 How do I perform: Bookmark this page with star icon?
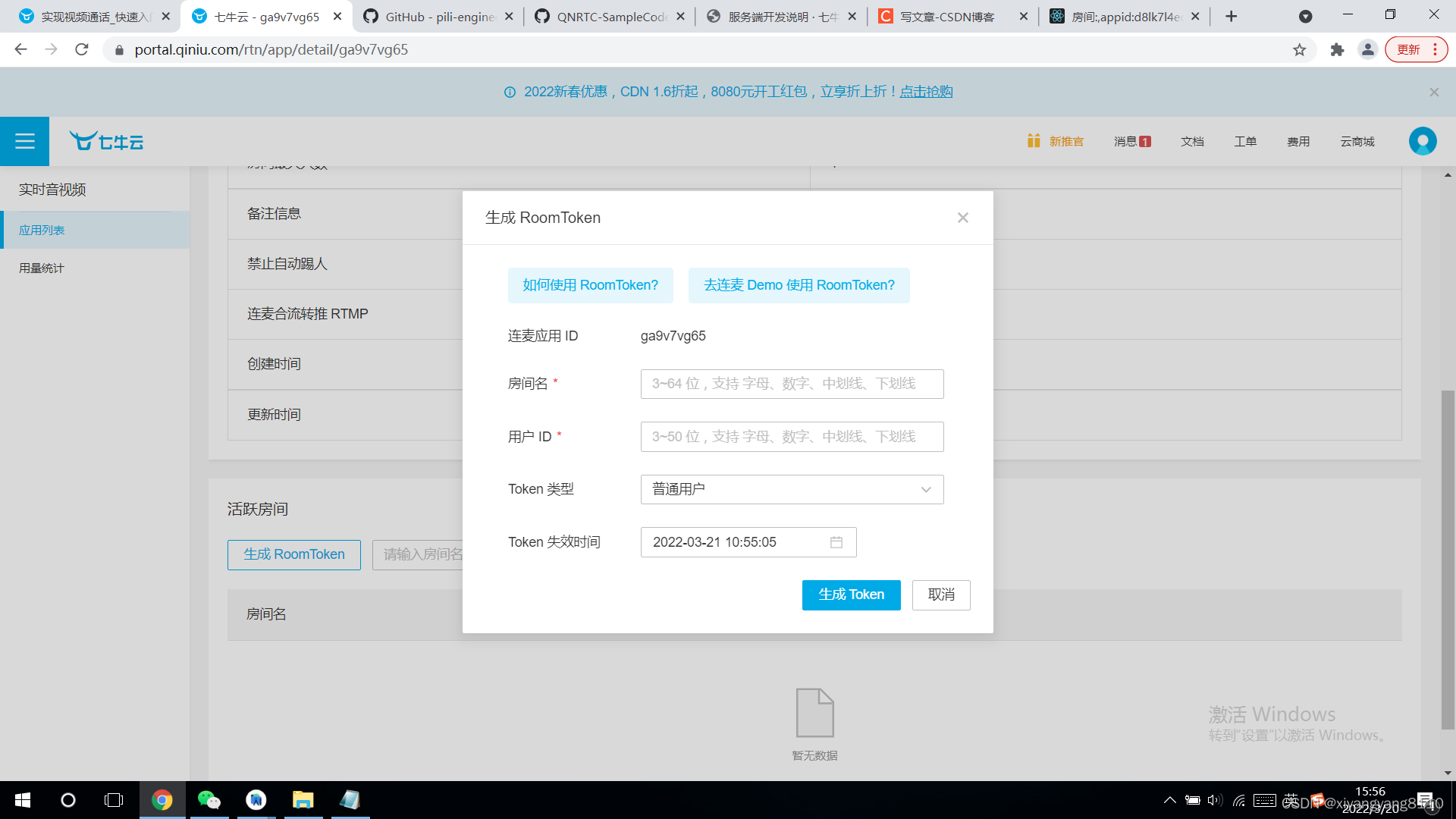pos(1300,49)
